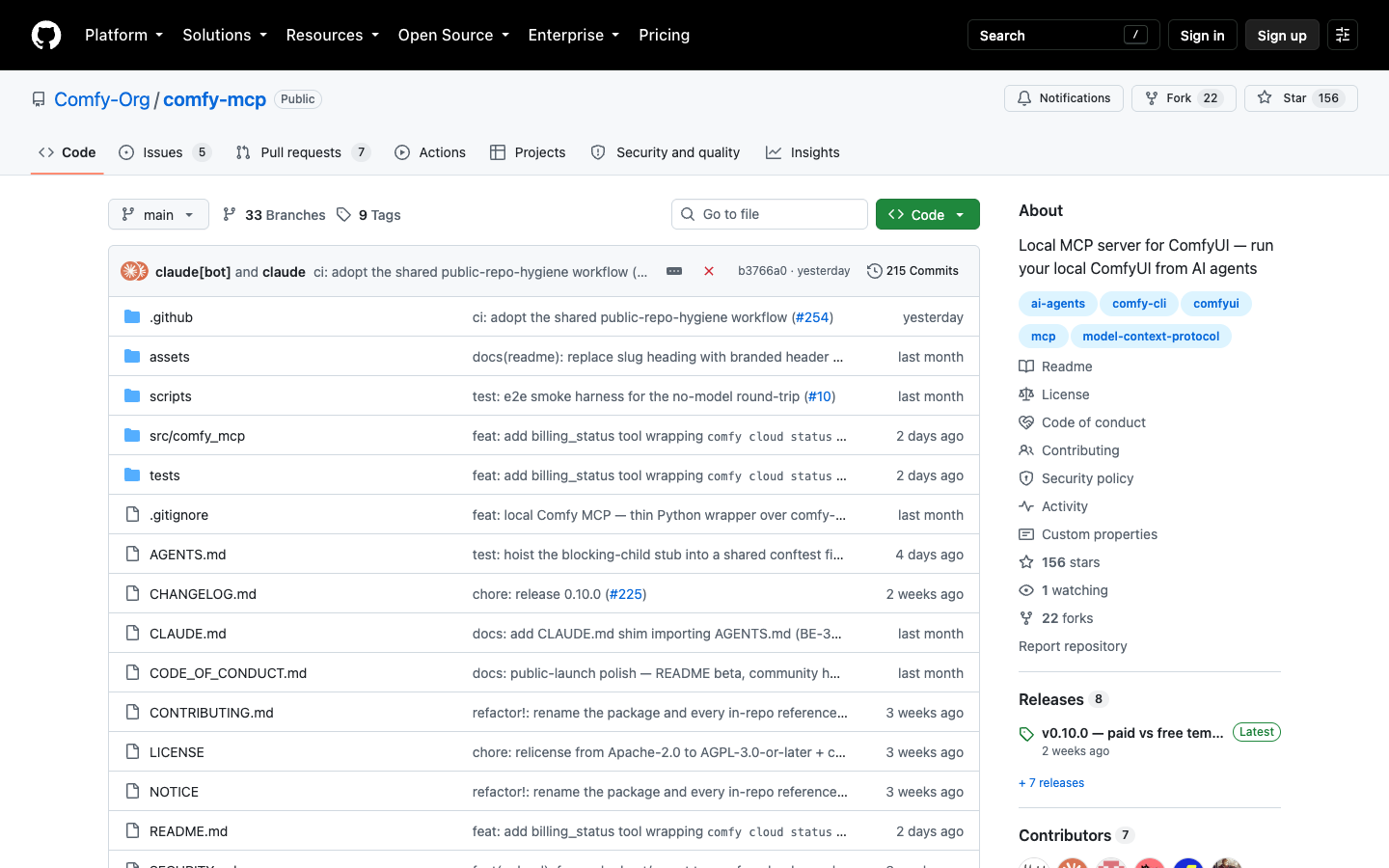
Task: Expand commit message ellipsis button
Action: click(x=674, y=271)
